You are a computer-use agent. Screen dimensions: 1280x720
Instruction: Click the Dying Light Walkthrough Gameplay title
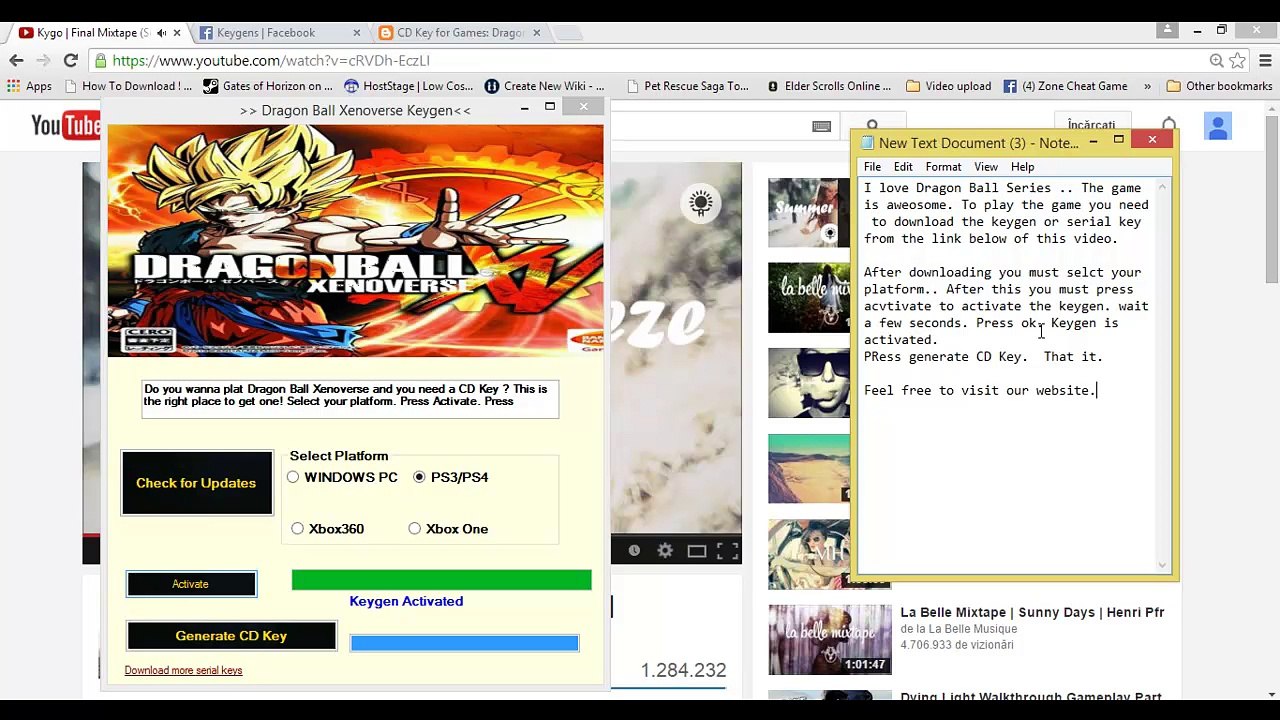click(1031, 697)
